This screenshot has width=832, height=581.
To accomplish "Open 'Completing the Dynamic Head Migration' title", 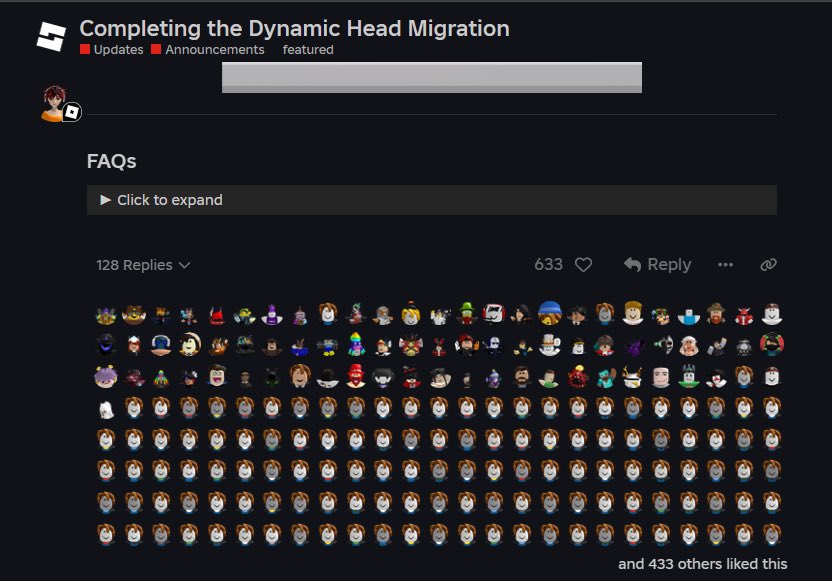I will 294,28.
